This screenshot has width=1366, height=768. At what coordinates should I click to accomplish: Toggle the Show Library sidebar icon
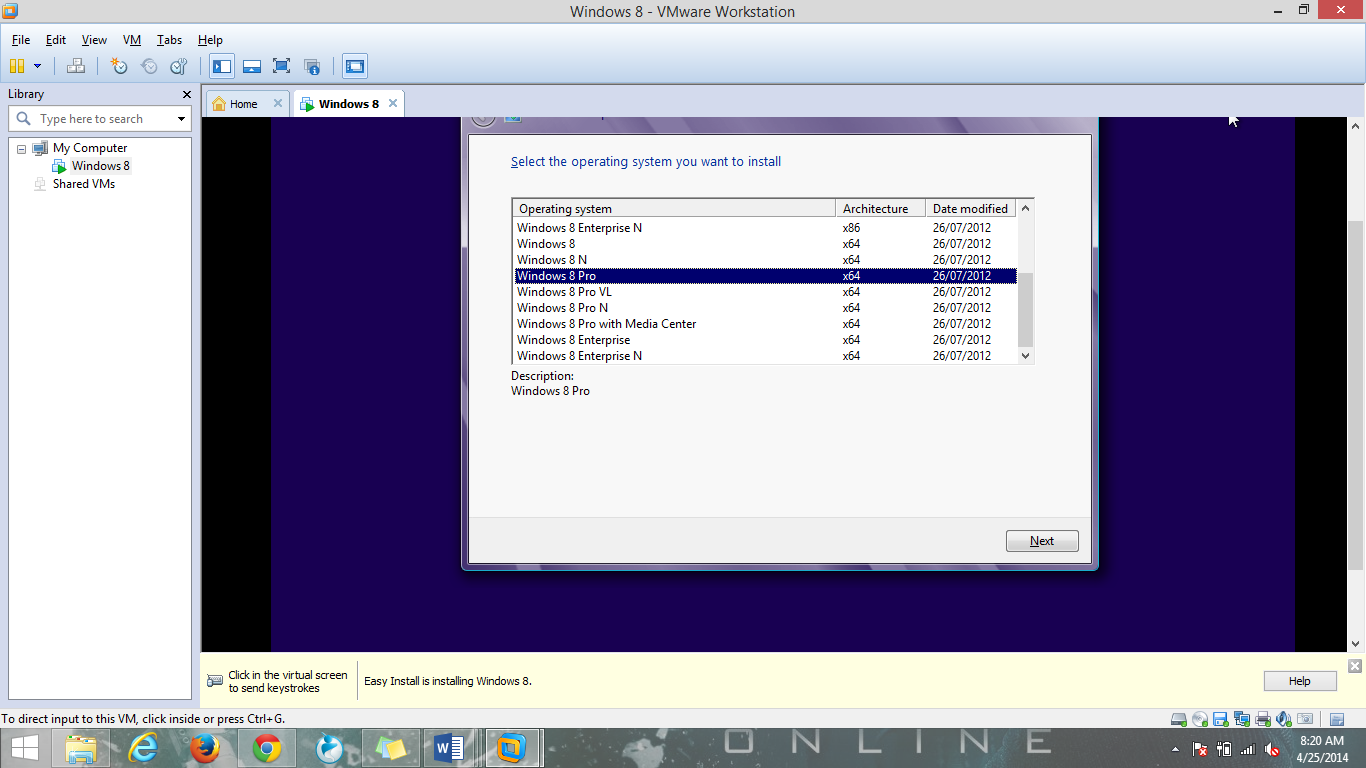click(222, 66)
